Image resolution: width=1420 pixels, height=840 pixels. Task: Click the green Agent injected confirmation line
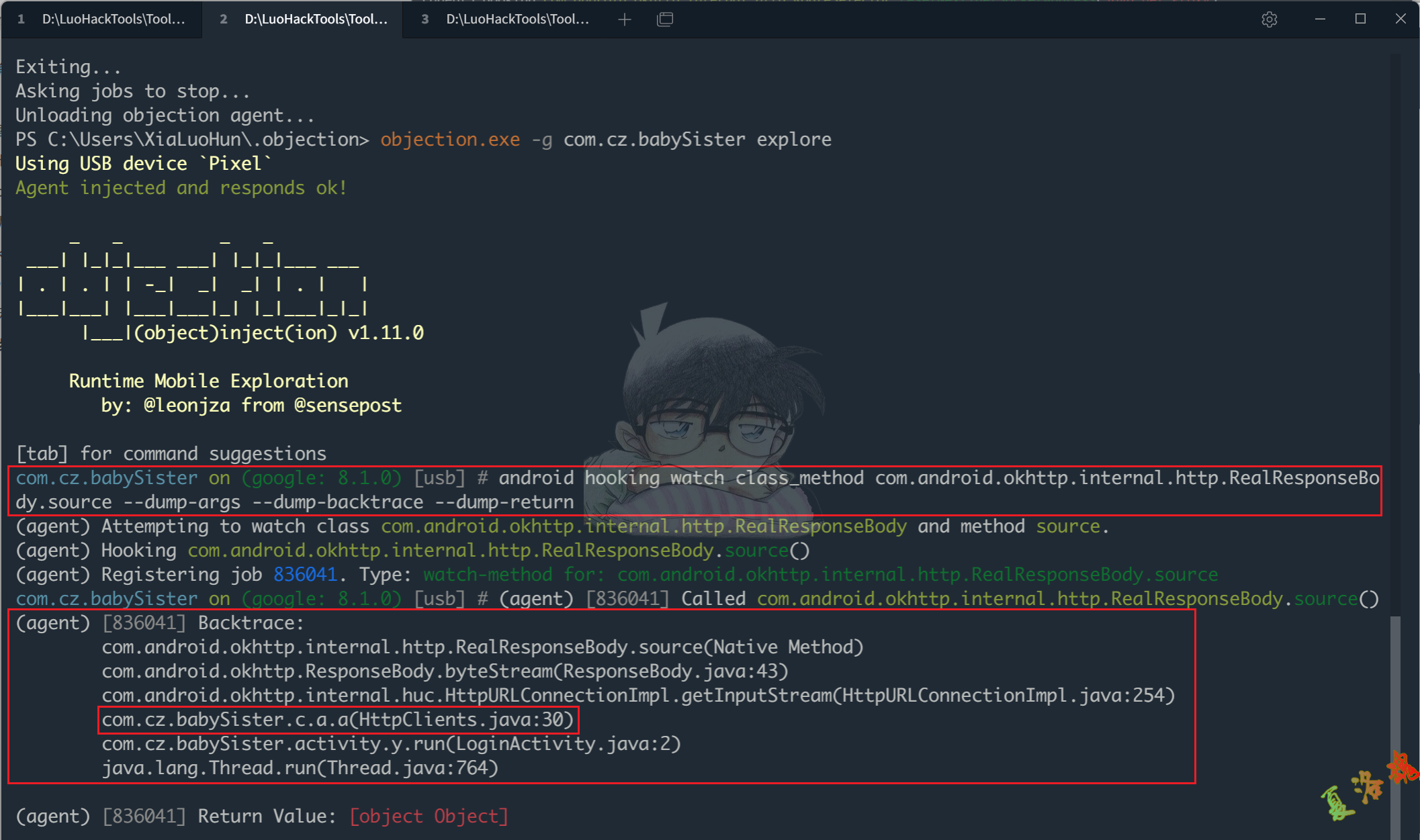click(180, 187)
